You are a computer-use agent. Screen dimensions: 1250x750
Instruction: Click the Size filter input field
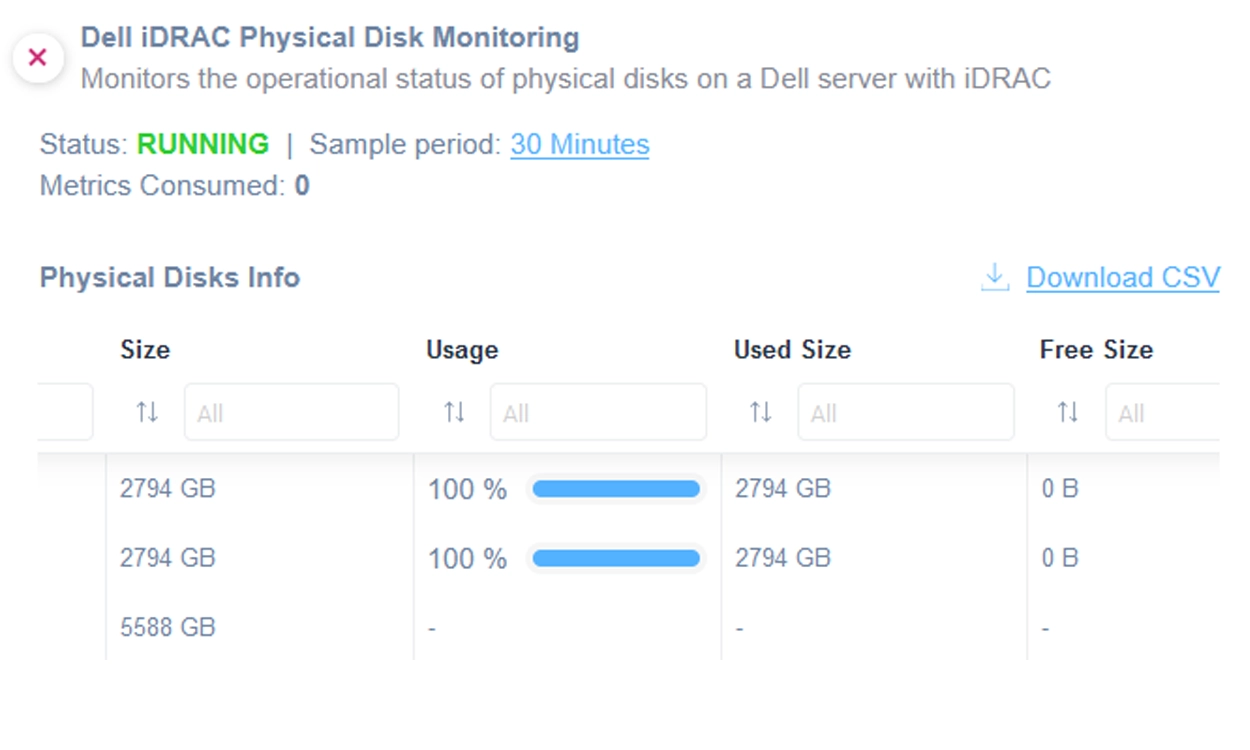tap(291, 412)
